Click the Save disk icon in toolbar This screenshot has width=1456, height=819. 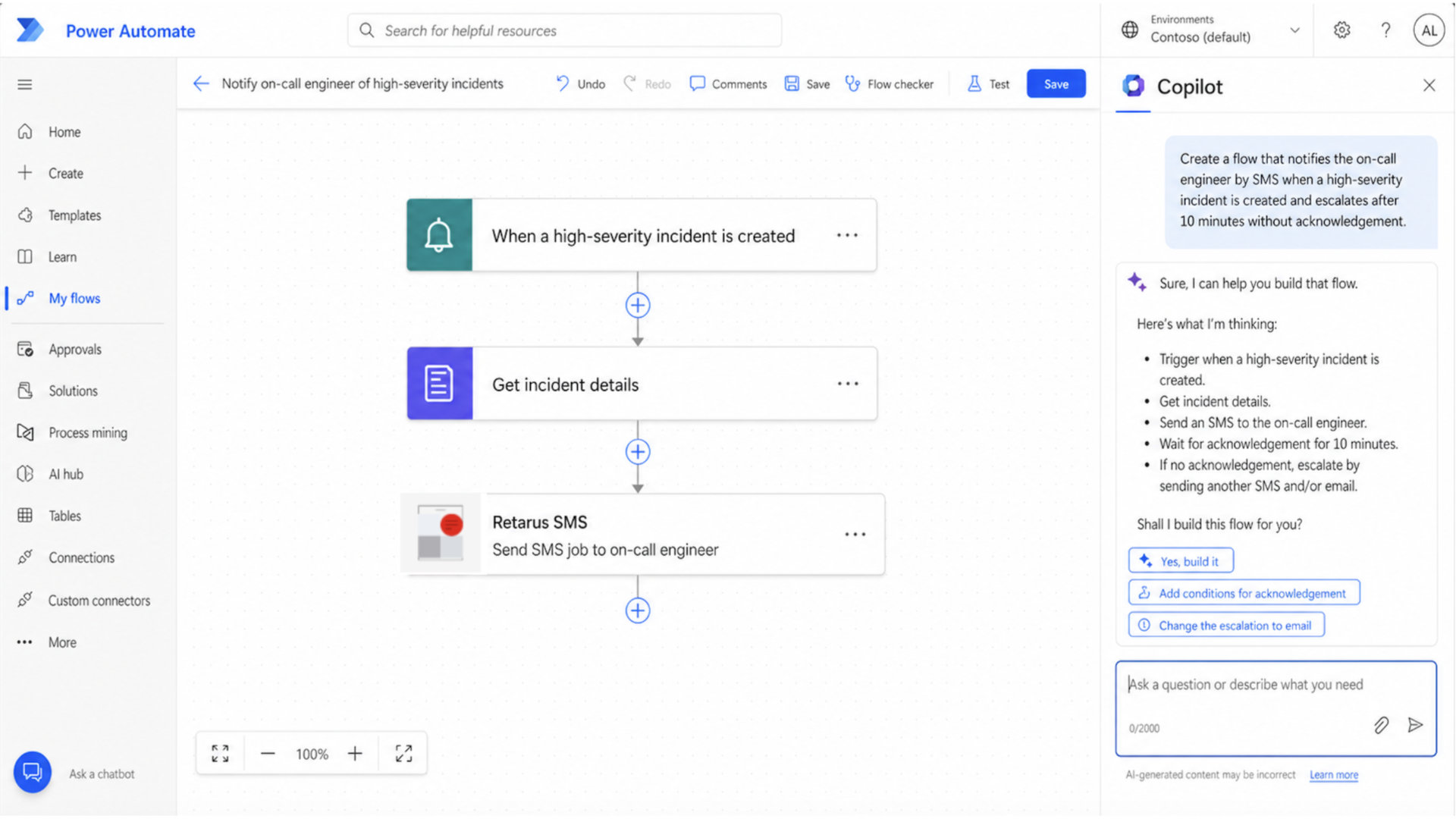792,83
